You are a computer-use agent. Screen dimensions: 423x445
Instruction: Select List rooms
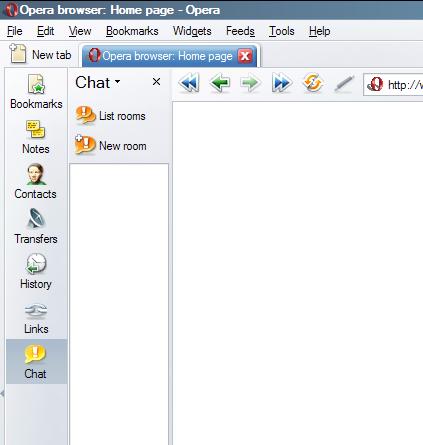pos(111,116)
